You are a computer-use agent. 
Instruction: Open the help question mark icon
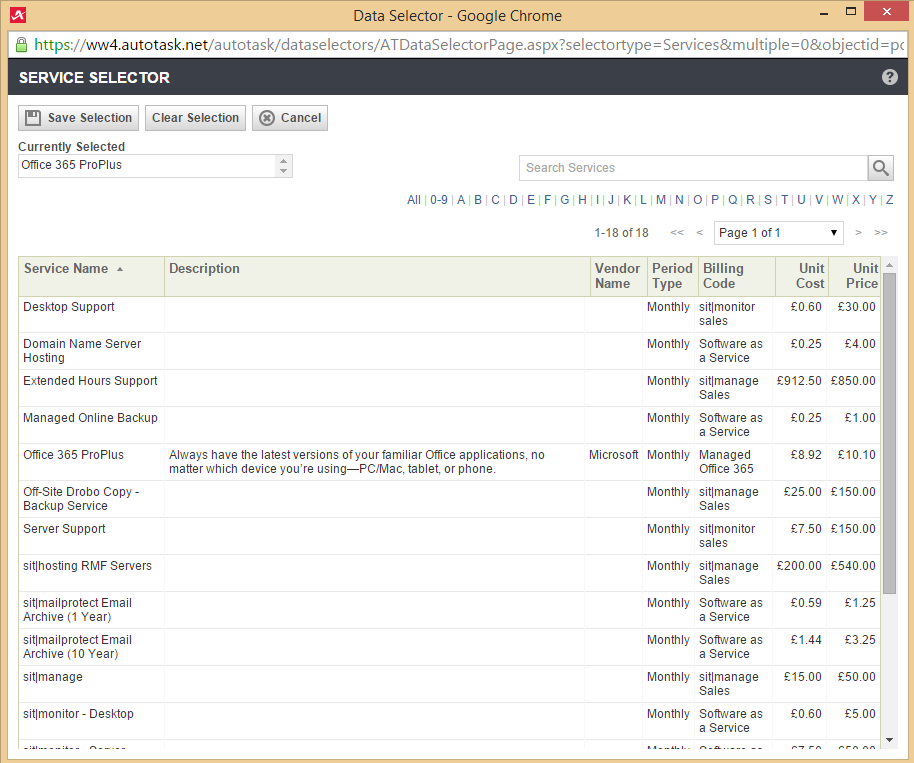[890, 77]
